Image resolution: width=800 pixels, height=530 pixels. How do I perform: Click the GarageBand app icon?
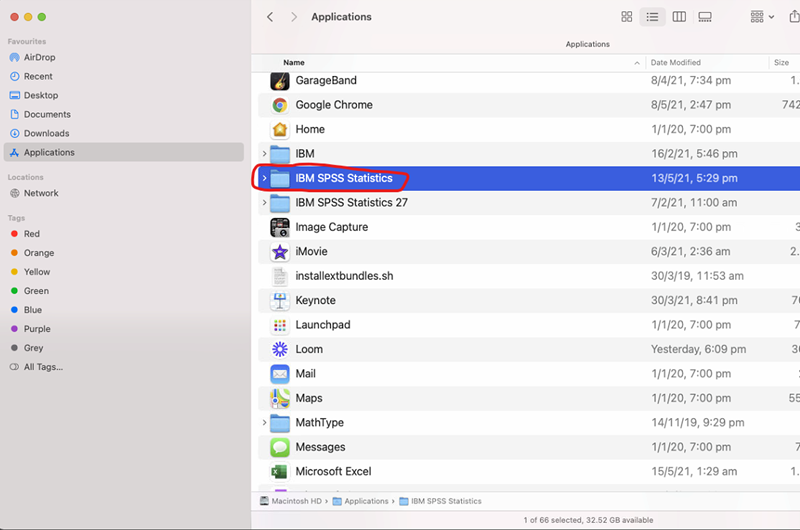(x=280, y=81)
